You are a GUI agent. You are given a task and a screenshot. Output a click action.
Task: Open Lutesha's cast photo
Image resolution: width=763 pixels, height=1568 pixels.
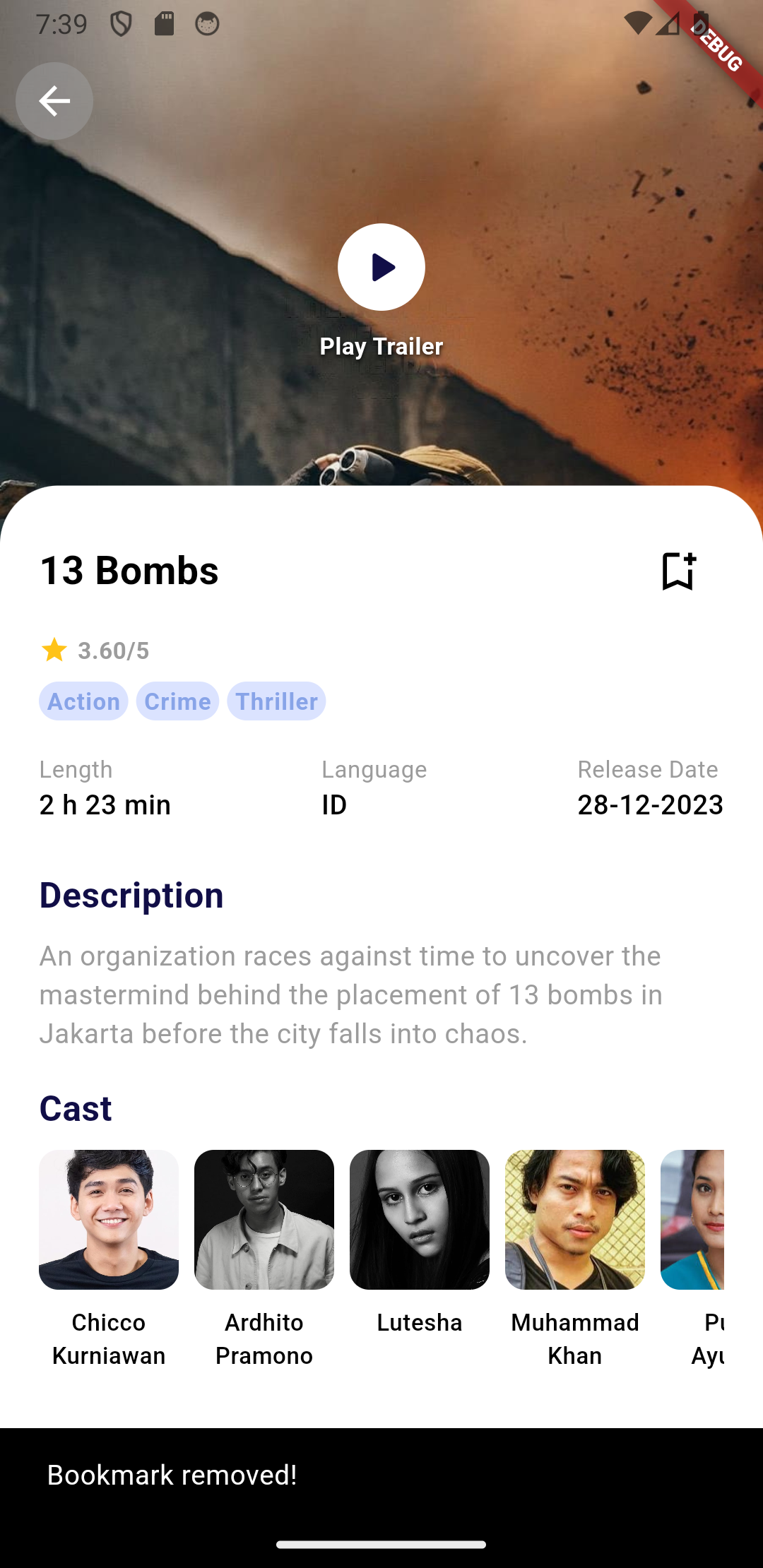click(x=420, y=1220)
